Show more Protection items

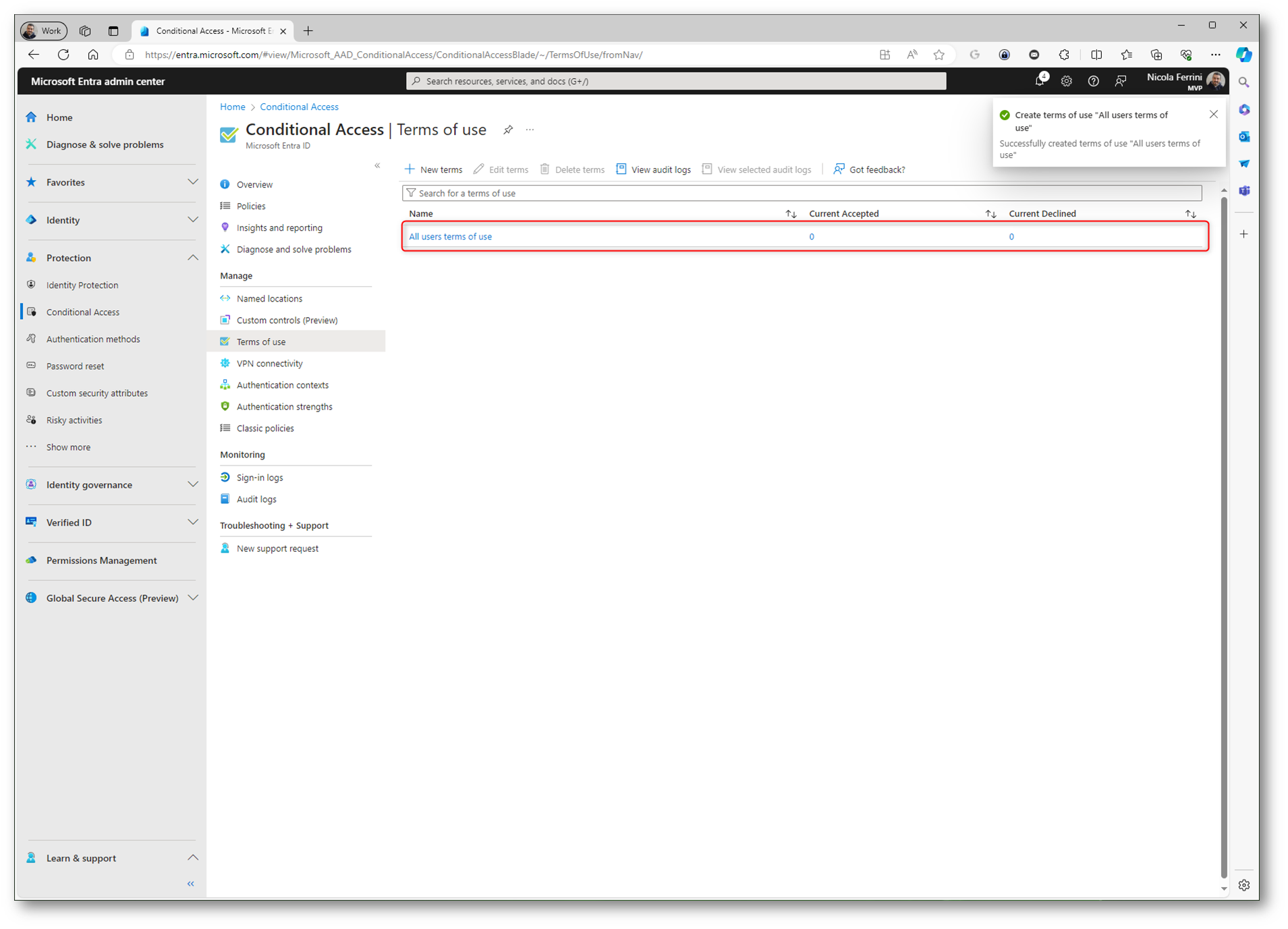tap(68, 447)
